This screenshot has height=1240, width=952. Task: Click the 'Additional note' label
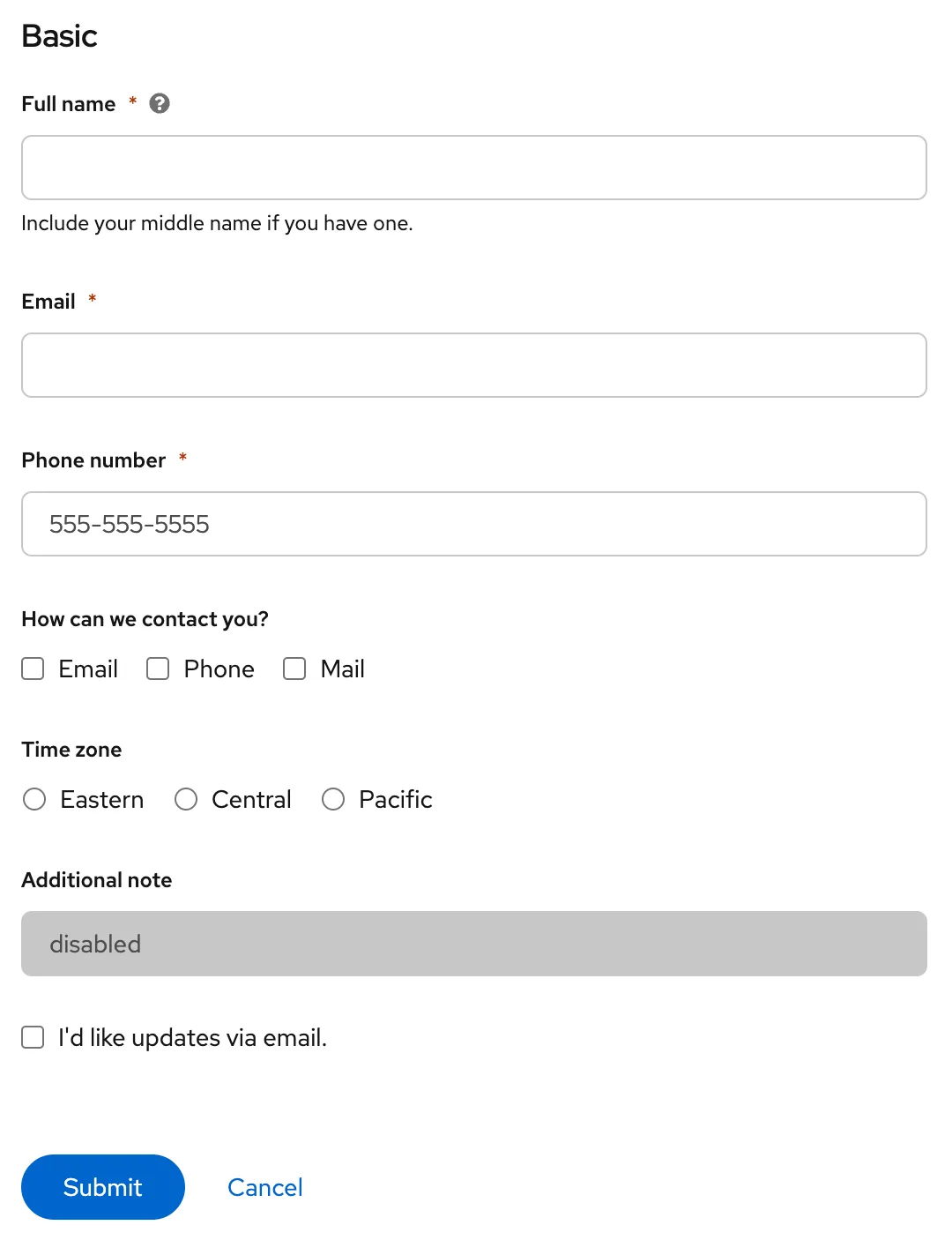point(97,880)
